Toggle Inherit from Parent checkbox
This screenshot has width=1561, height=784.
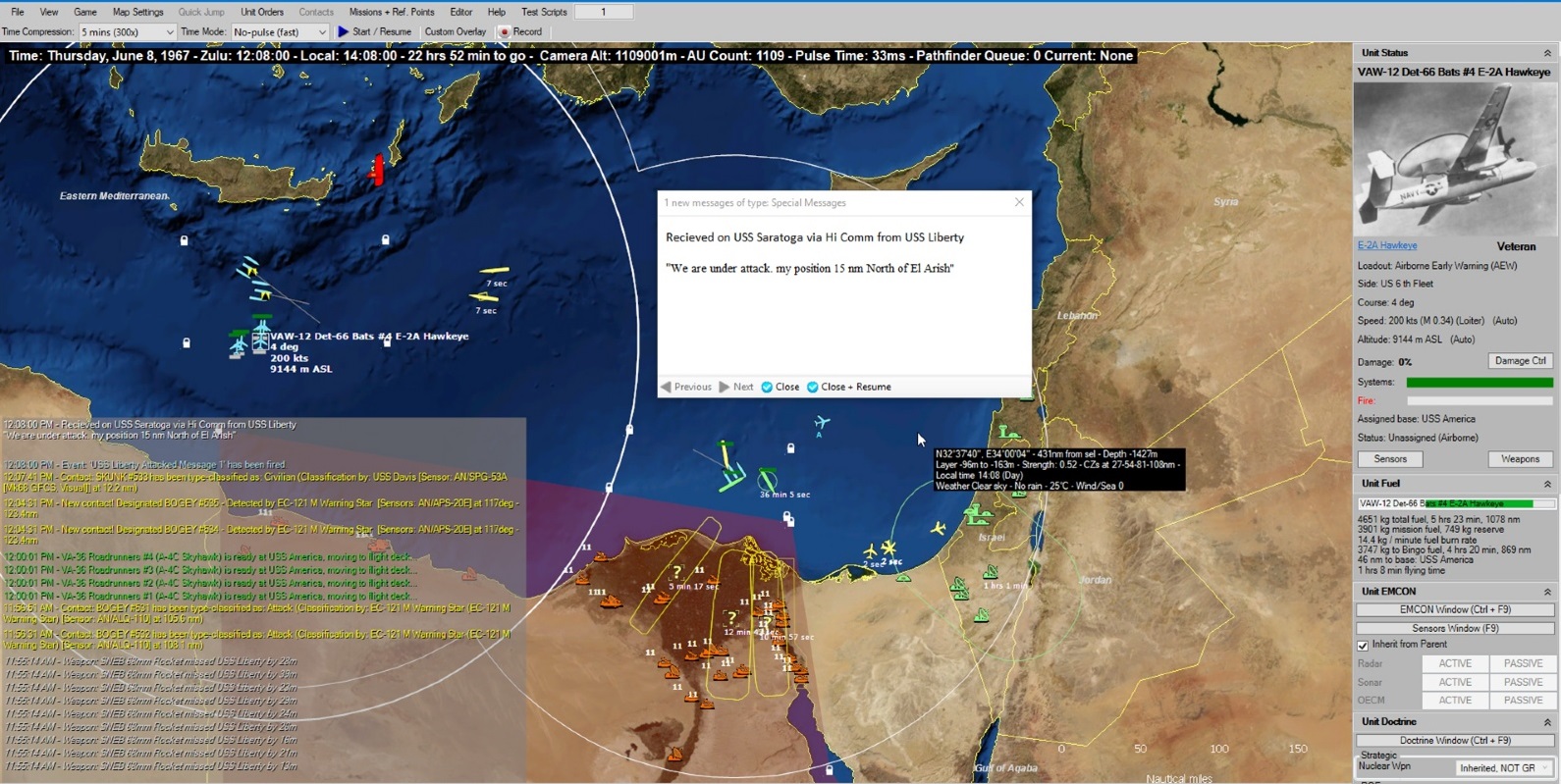[1363, 646]
